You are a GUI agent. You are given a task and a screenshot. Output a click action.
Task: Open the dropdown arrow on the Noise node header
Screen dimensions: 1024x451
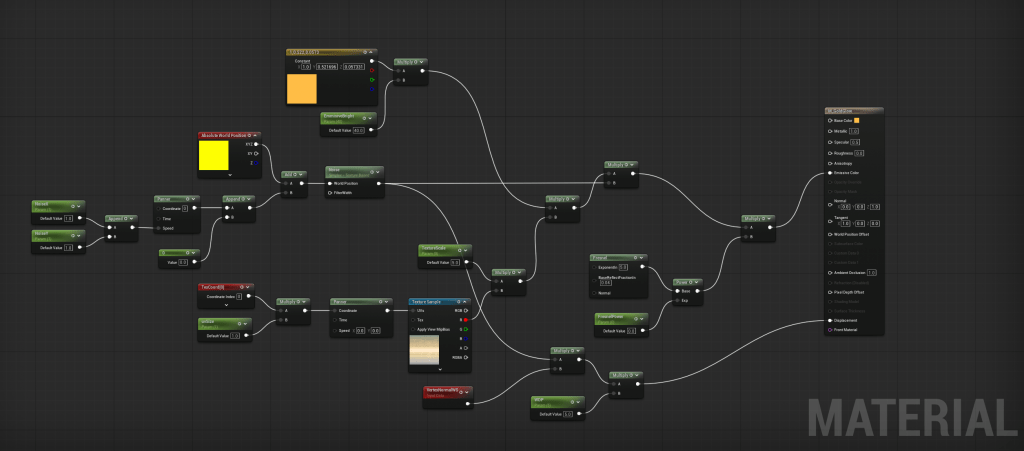point(379,170)
